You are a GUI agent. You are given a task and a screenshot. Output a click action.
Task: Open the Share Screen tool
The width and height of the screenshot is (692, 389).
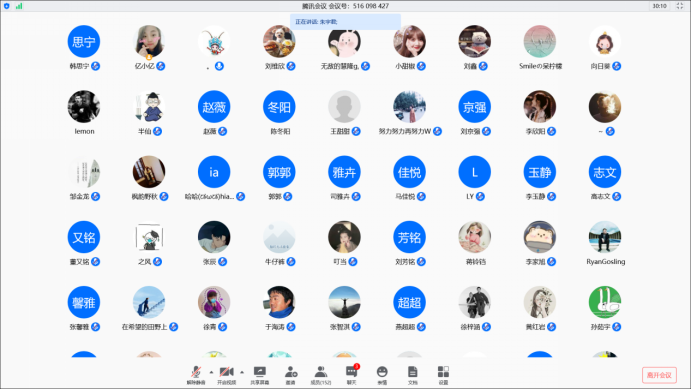pos(260,374)
